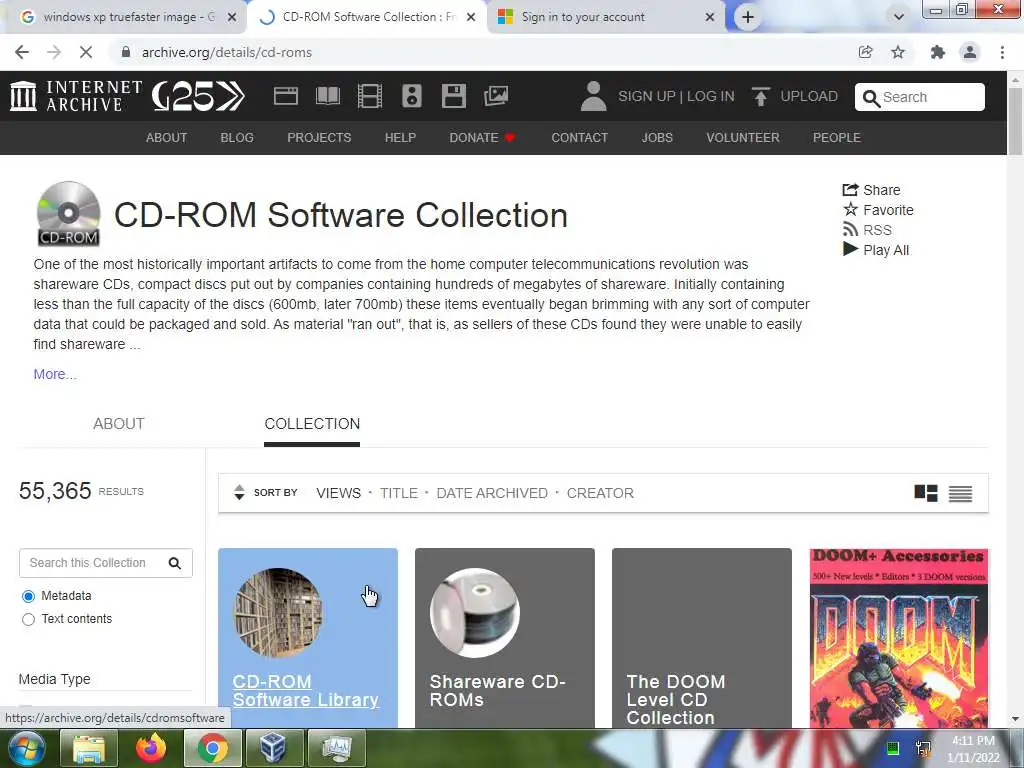The width and height of the screenshot is (1024, 768).
Task: Open JOBS in the navigation bar
Action: pos(657,138)
